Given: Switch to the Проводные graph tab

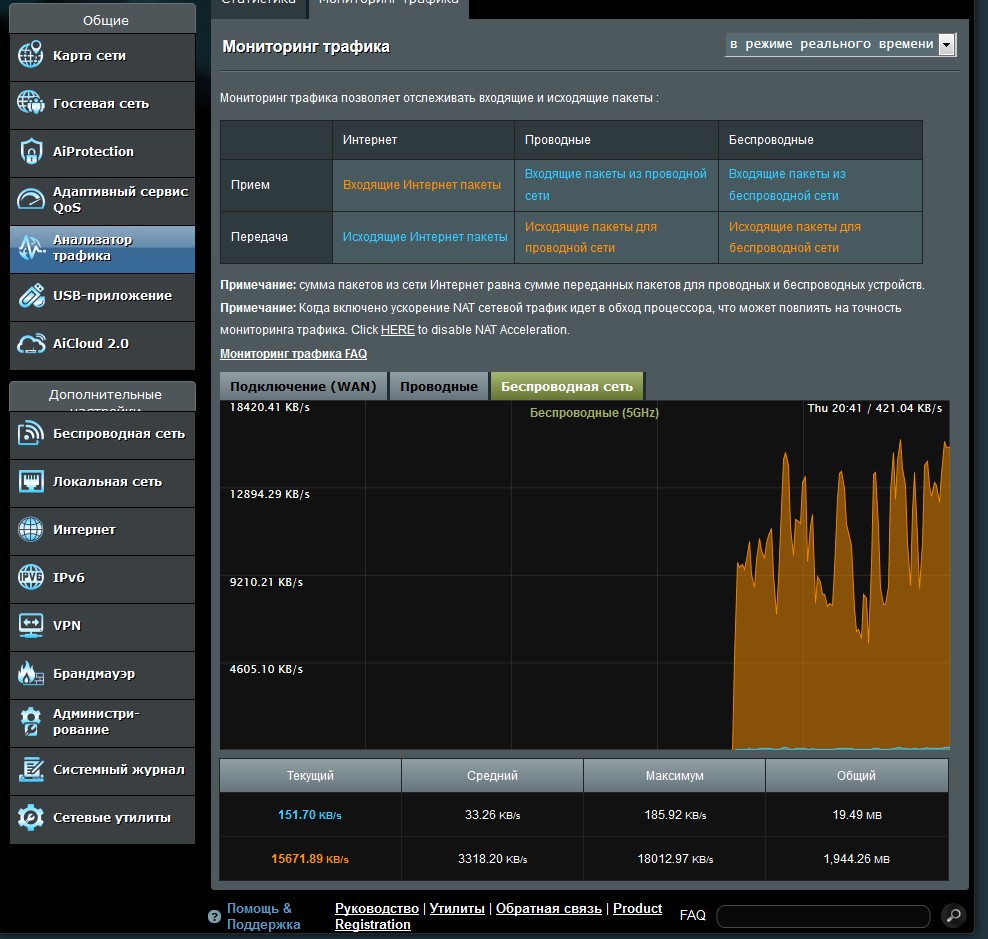Looking at the screenshot, I should pyautogui.click(x=439, y=386).
